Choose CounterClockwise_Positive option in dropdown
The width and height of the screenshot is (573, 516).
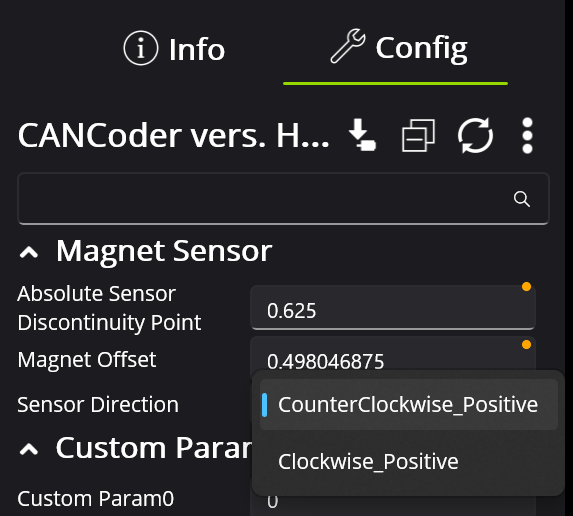(408, 405)
